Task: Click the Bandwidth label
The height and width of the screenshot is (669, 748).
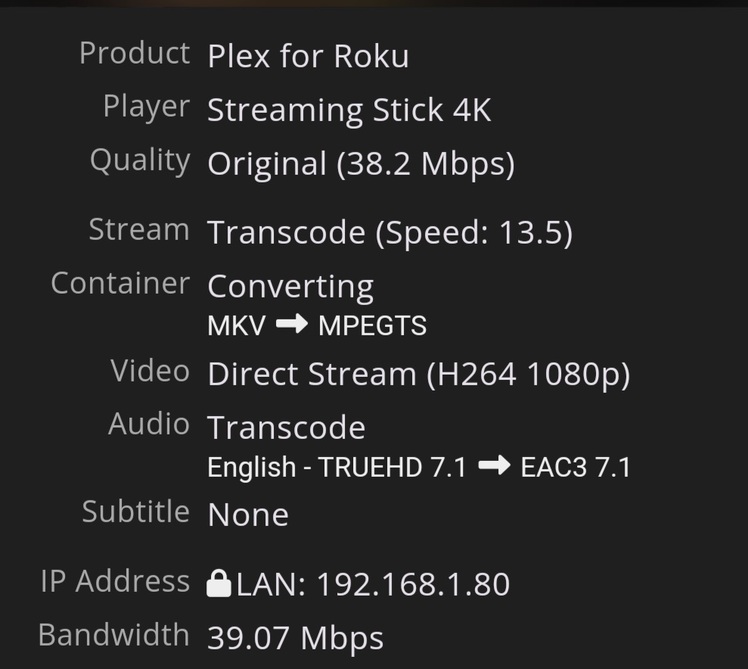Action: tap(114, 635)
